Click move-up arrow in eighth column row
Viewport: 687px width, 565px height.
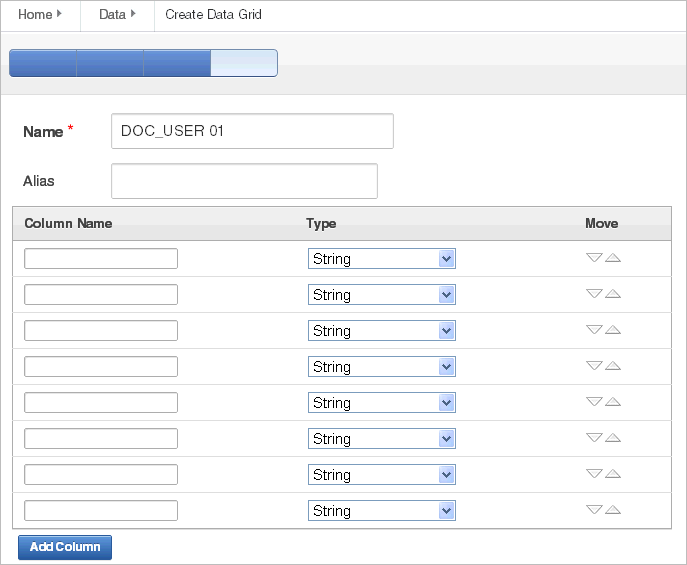tap(613, 509)
